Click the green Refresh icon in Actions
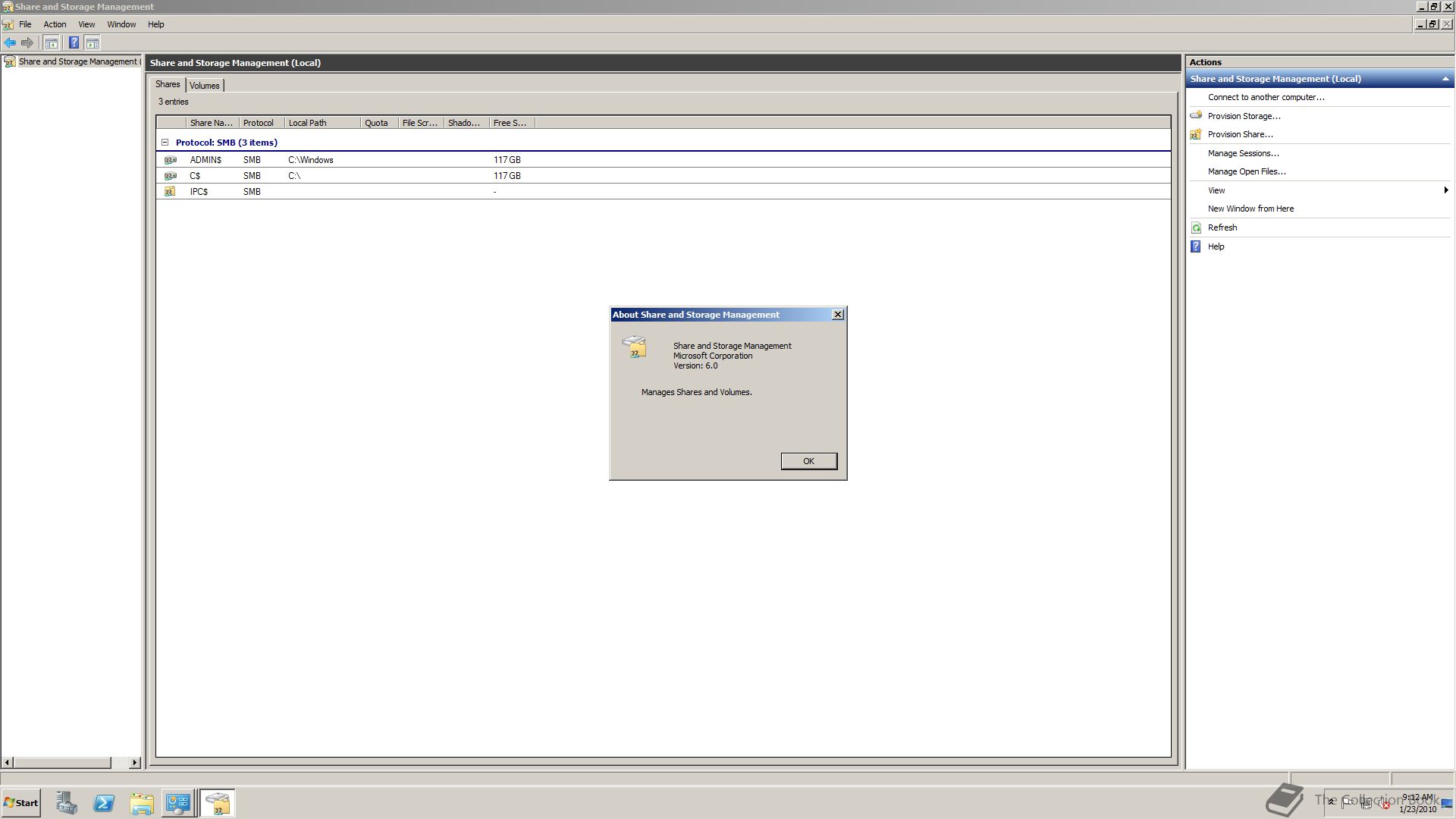 pyautogui.click(x=1196, y=227)
